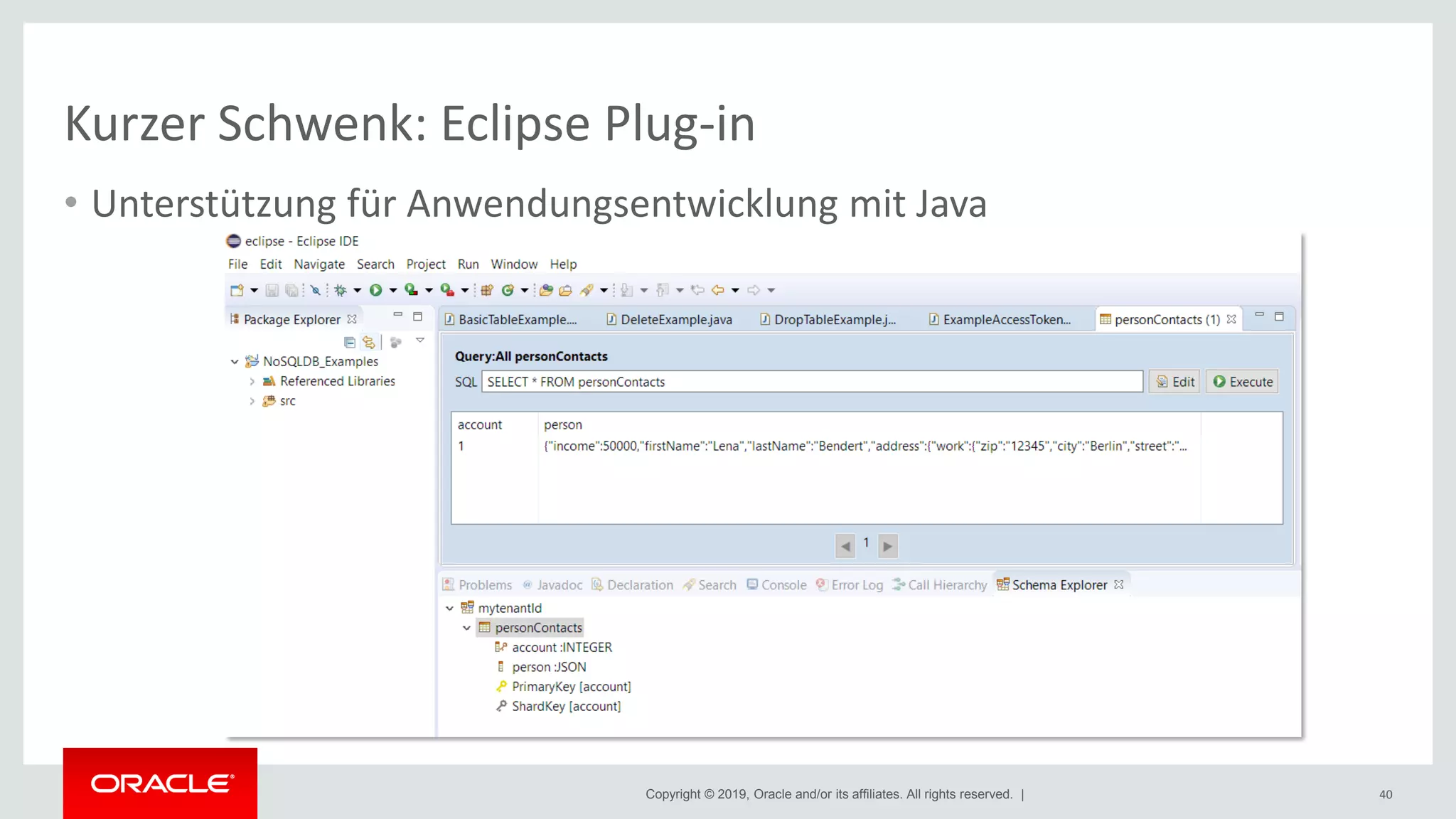Expand the src folder node
Viewport: 1456px width, 819px height.
[x=252, y=402]
